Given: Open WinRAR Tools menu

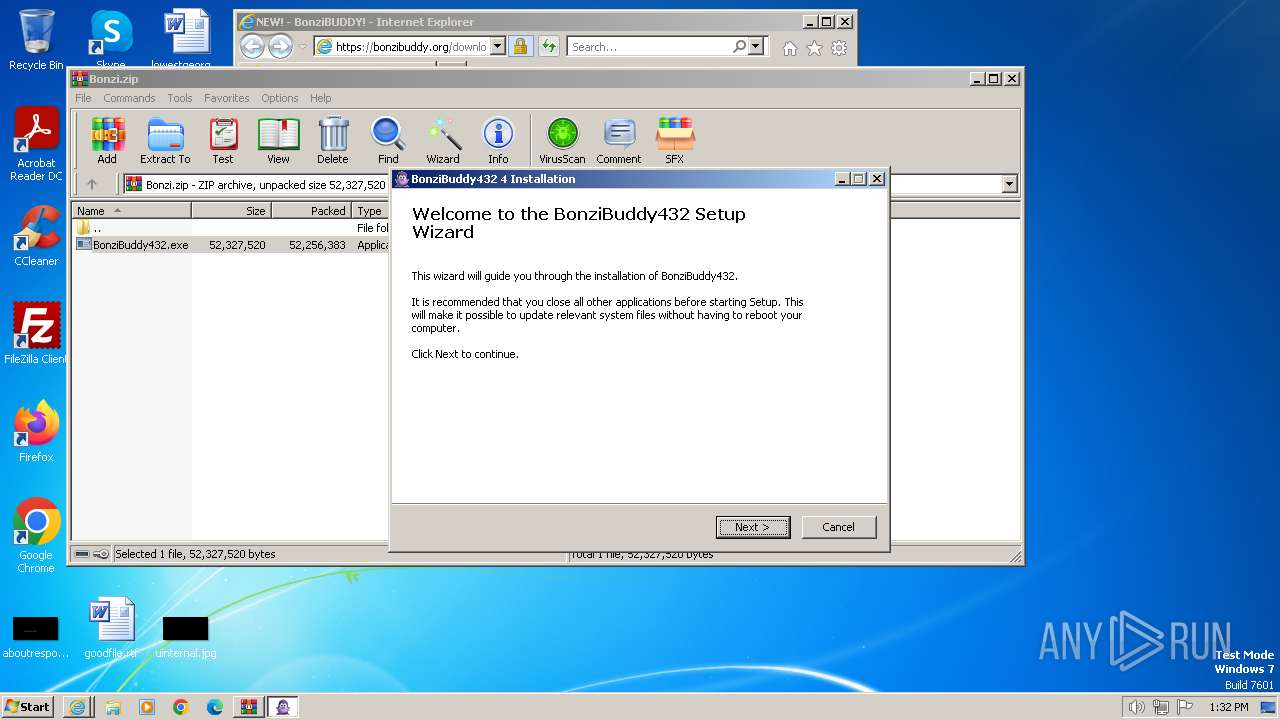Looking at the screenshot, I should click(x=180, y=98).
